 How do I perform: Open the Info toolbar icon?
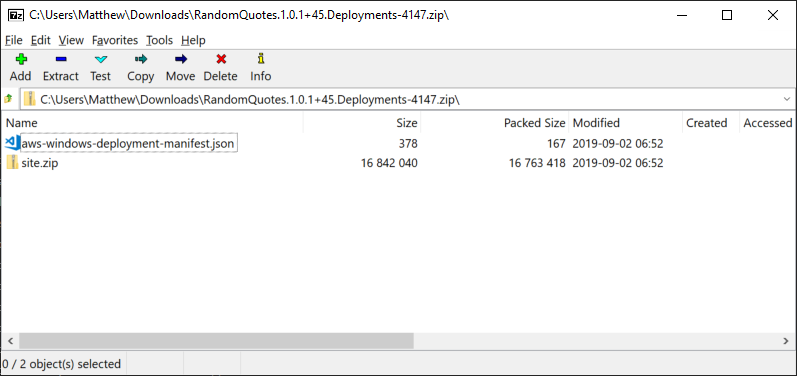click(261, 58)
